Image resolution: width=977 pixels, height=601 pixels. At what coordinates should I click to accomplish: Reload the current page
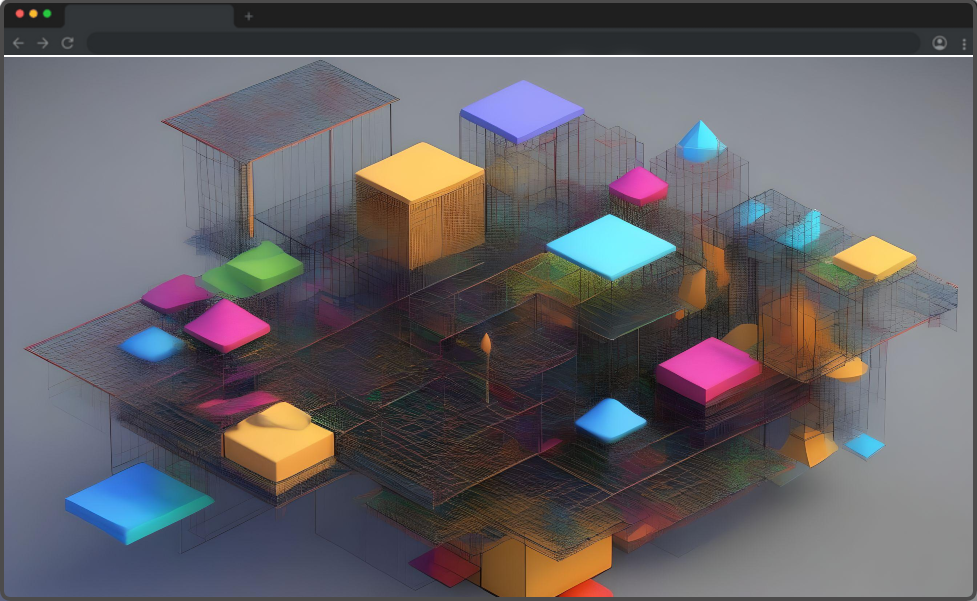(68, 43)
